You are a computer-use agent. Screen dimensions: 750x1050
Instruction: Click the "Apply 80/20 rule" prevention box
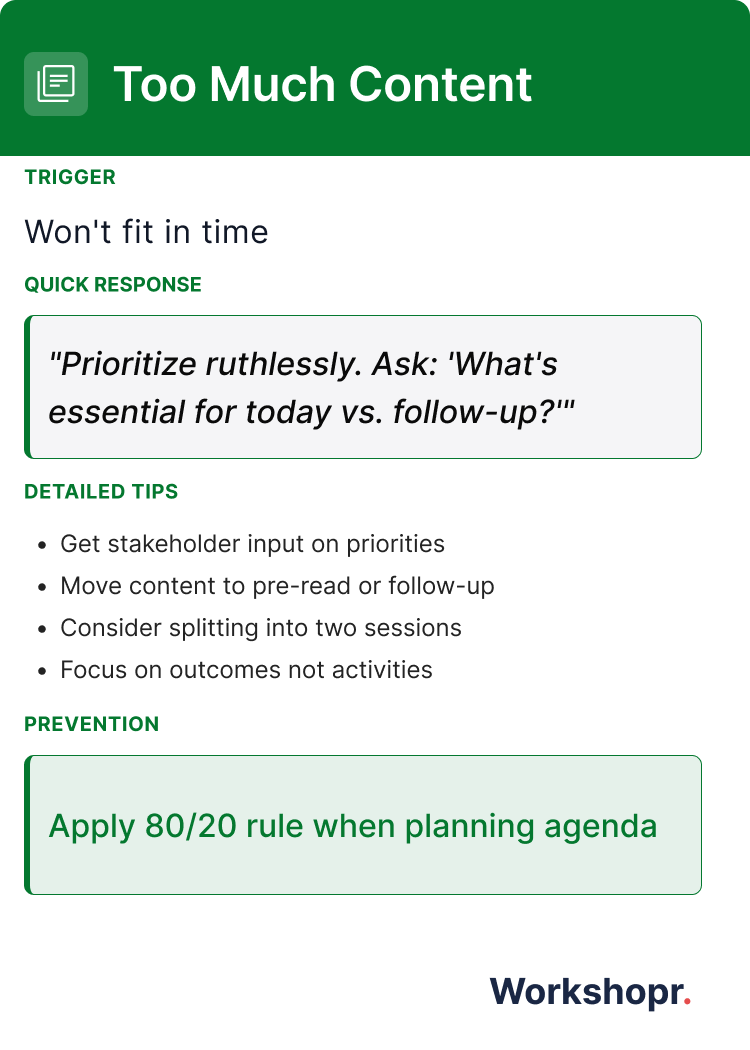365,826
